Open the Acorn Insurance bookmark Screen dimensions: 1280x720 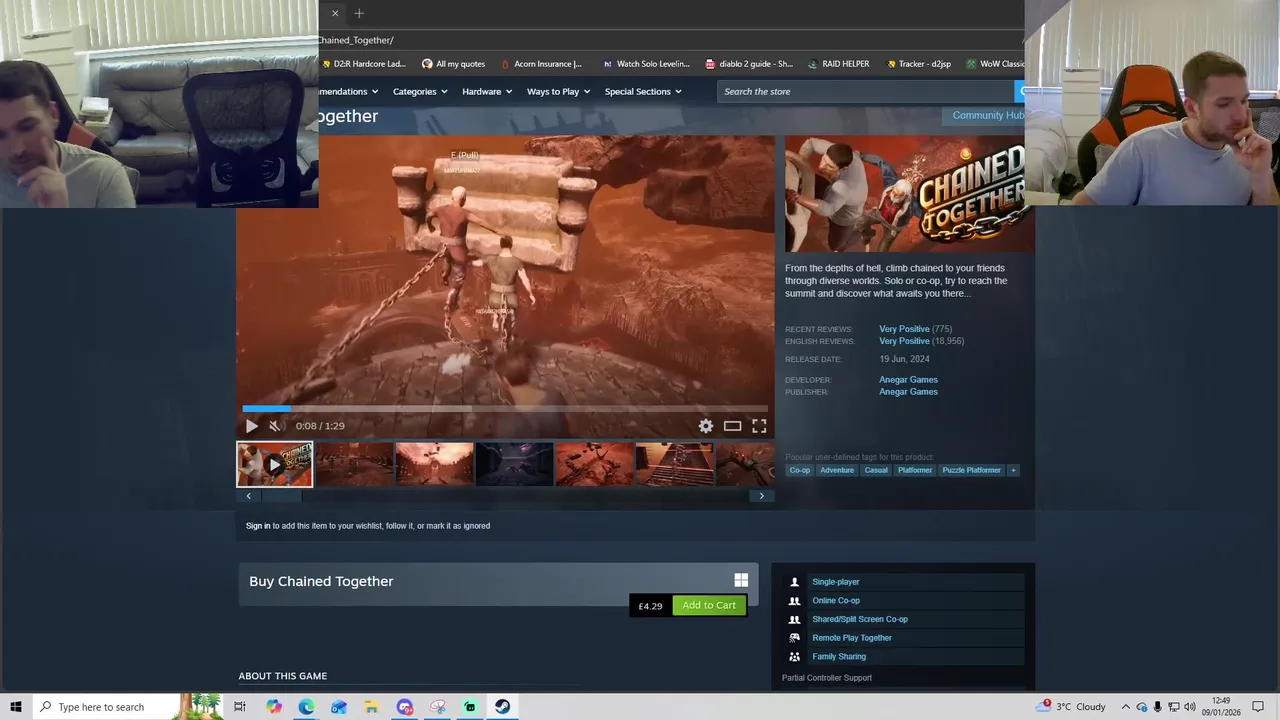[541, 64]
